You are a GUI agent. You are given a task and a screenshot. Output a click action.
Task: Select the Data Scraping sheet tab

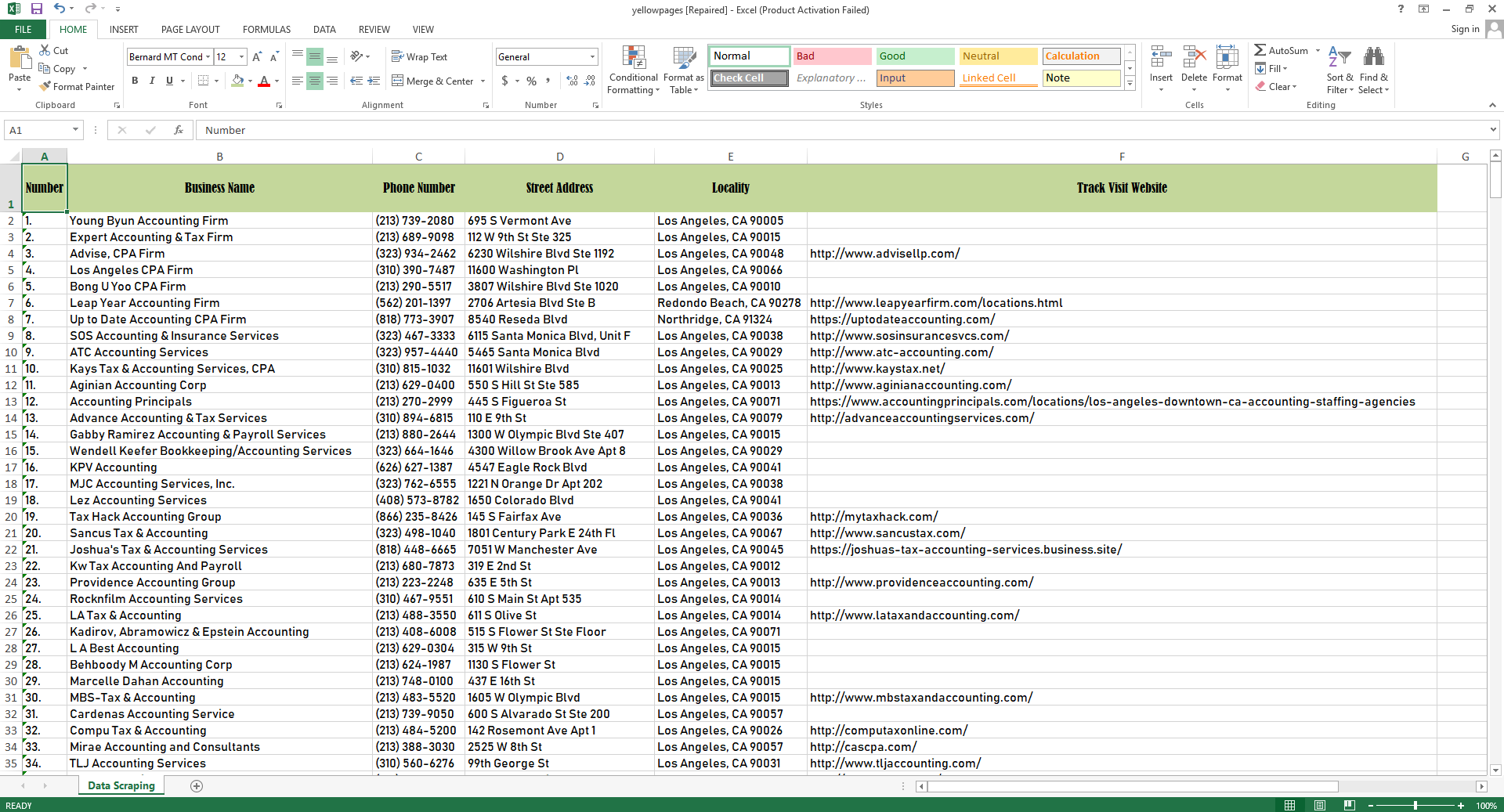pos(121,785)
